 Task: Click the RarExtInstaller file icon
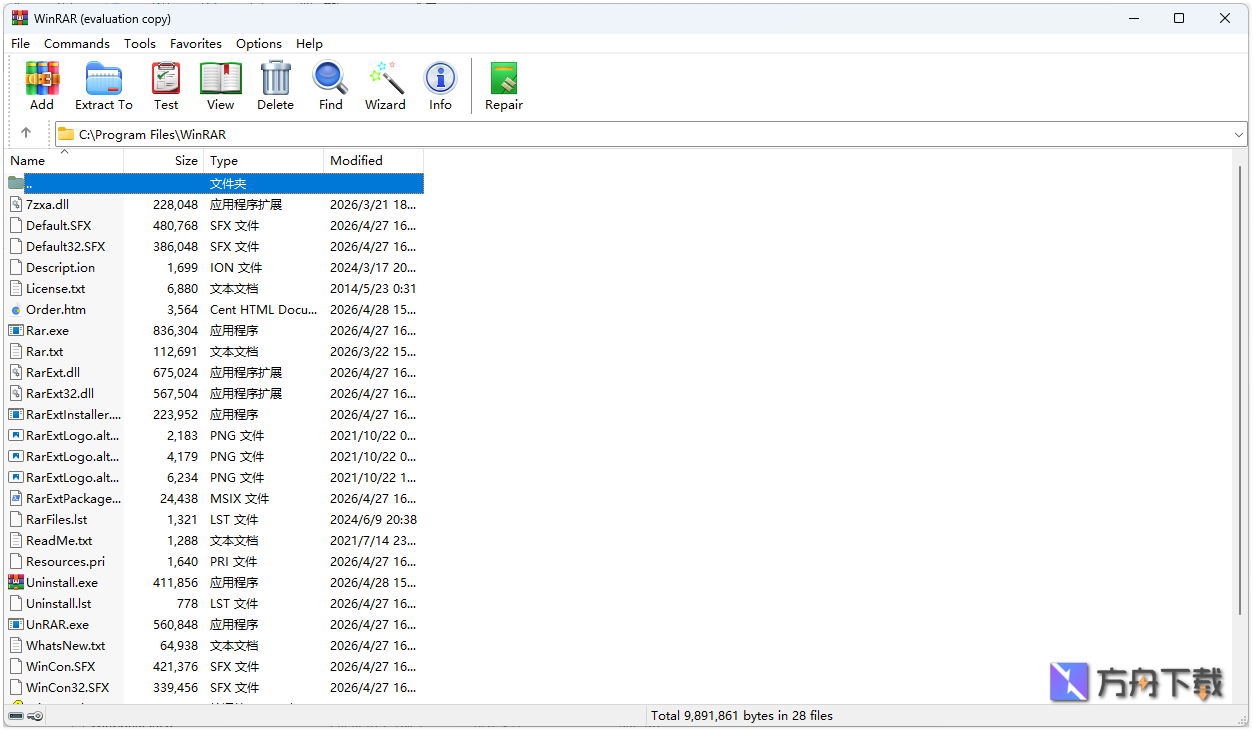[16, 414]
